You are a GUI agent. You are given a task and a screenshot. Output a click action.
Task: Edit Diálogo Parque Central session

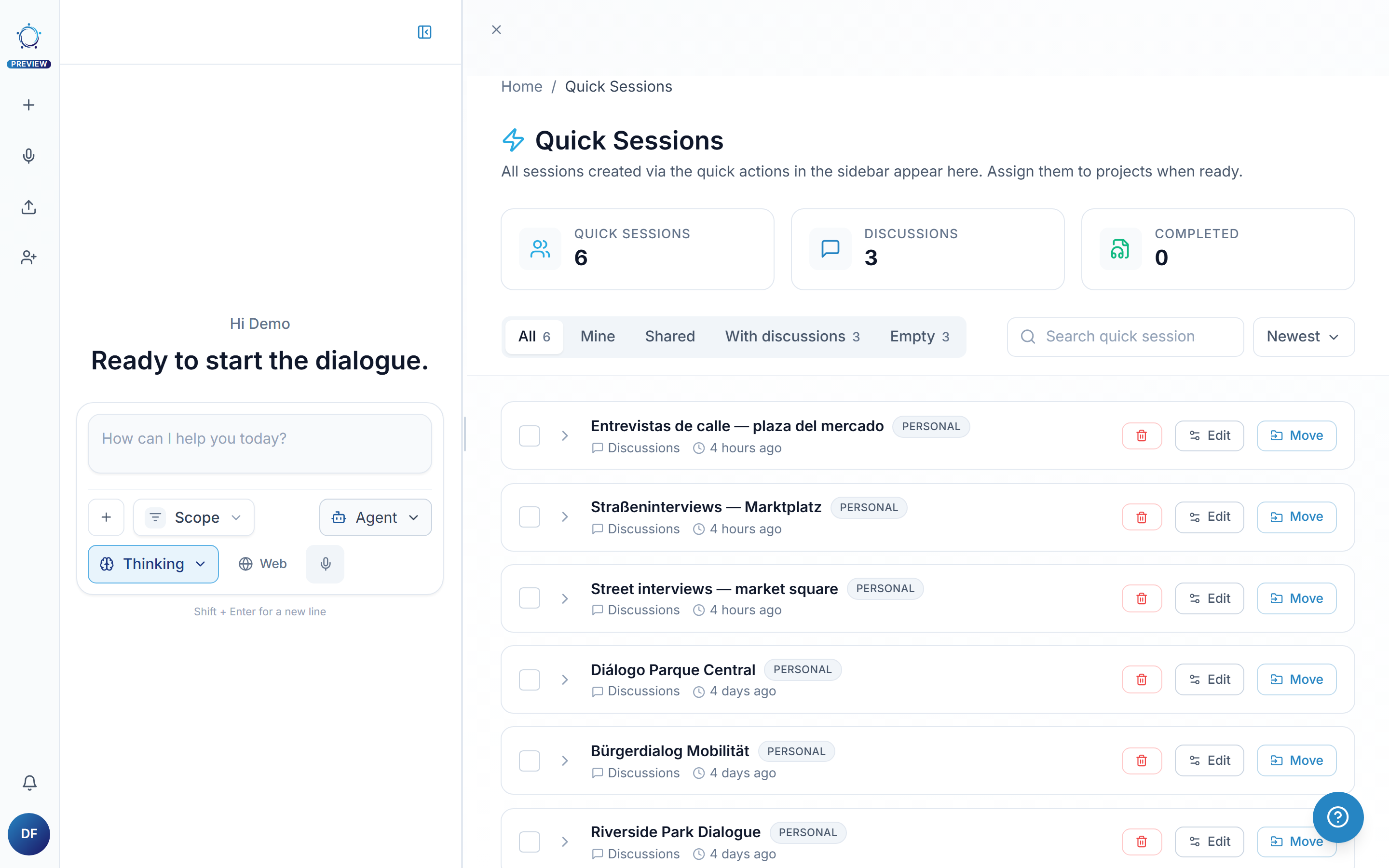tap(1210, 680)
